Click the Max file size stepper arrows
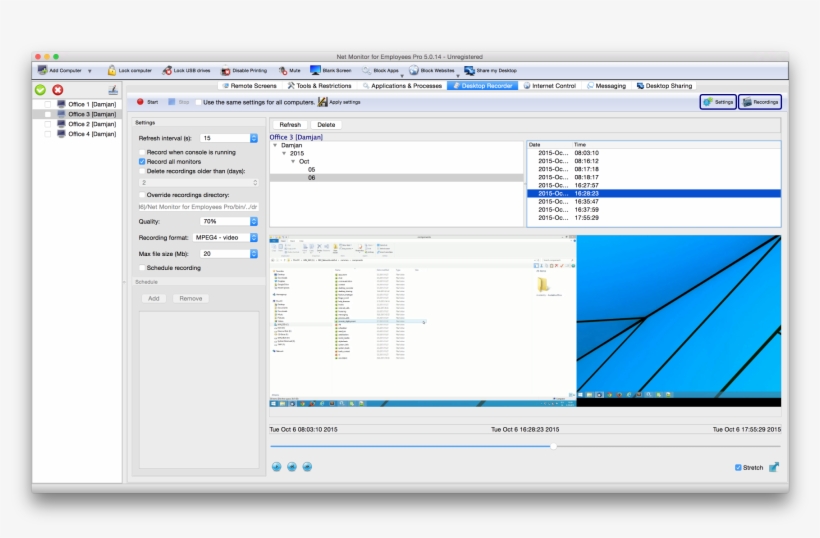 (x=254, y=254)
